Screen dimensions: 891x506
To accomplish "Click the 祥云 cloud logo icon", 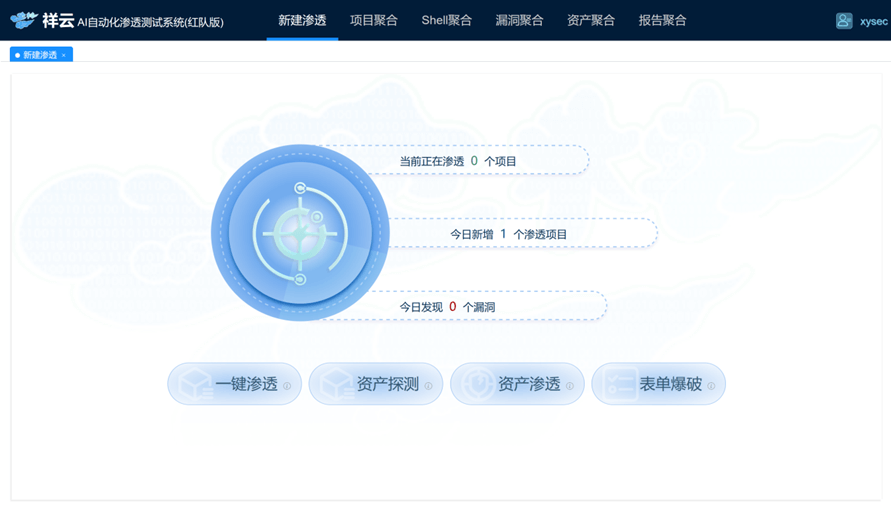I will pos(24,20).
